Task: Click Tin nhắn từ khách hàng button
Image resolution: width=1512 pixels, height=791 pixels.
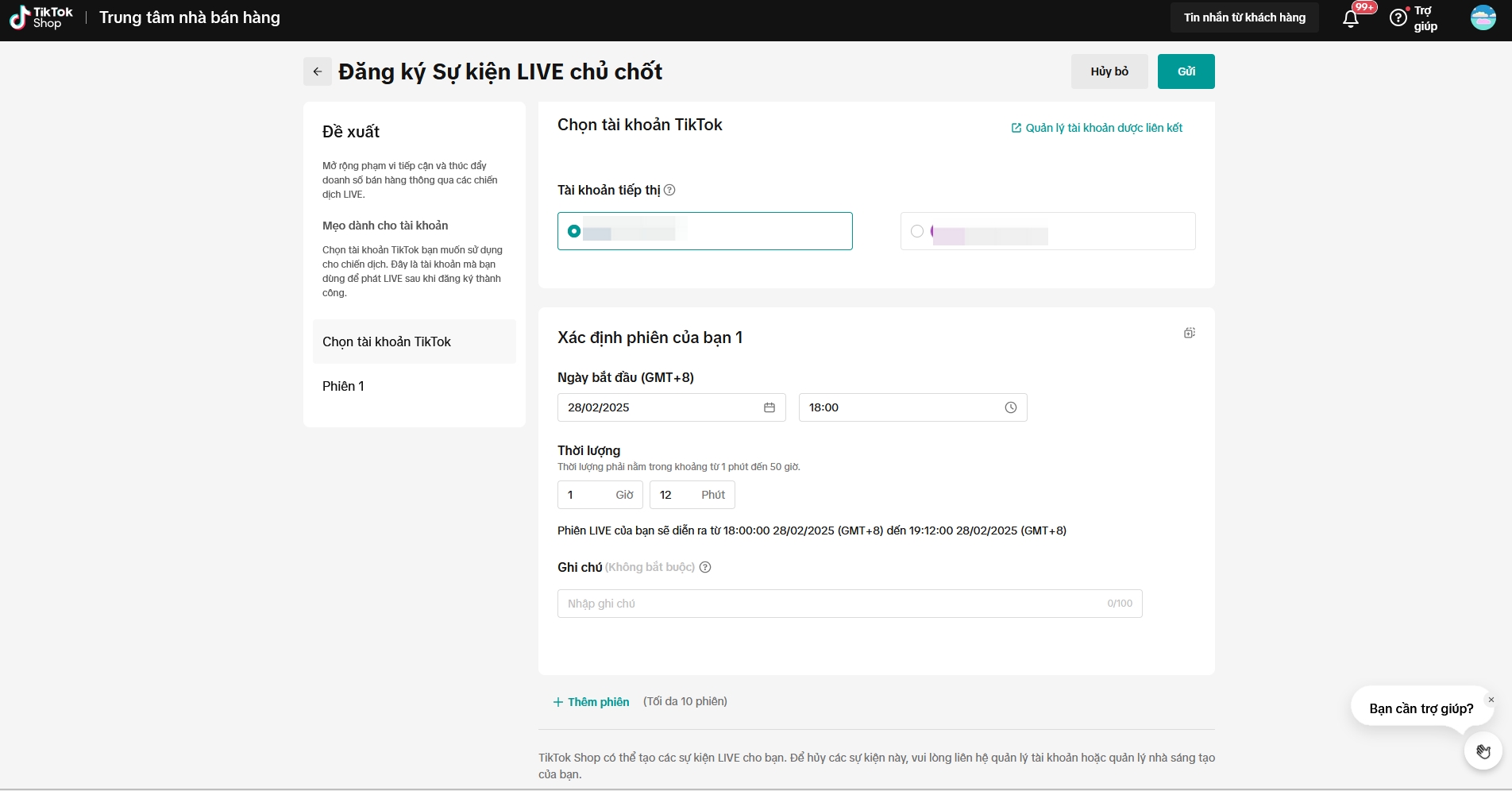Action: tap(1244, 17)
